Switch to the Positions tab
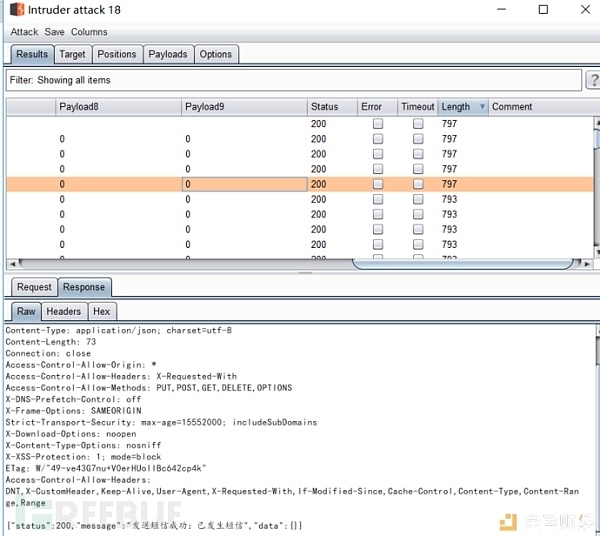This screenshot has width=600, height=536. [117, 54]
